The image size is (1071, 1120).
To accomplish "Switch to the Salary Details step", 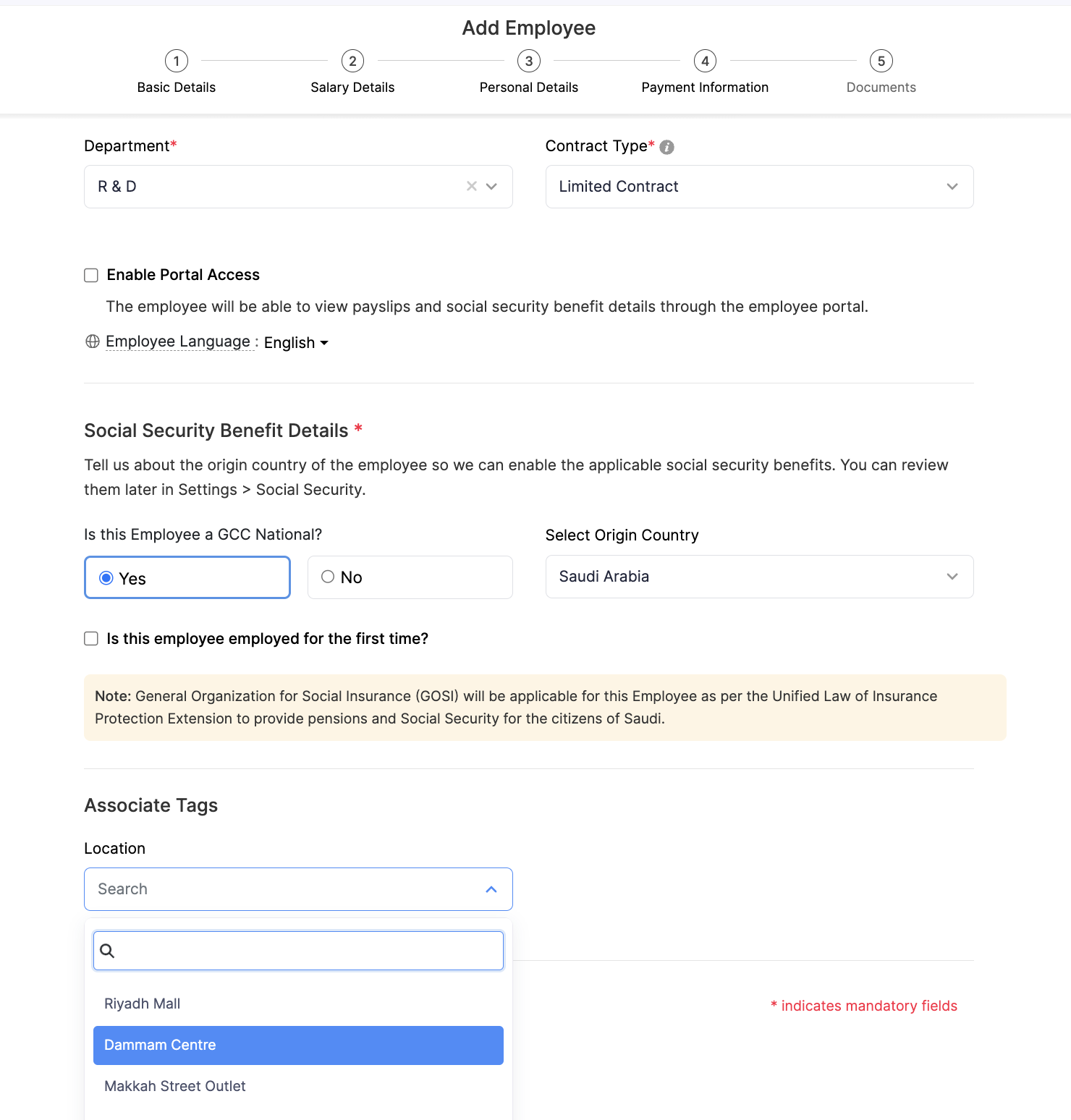I will click(352, 61).
